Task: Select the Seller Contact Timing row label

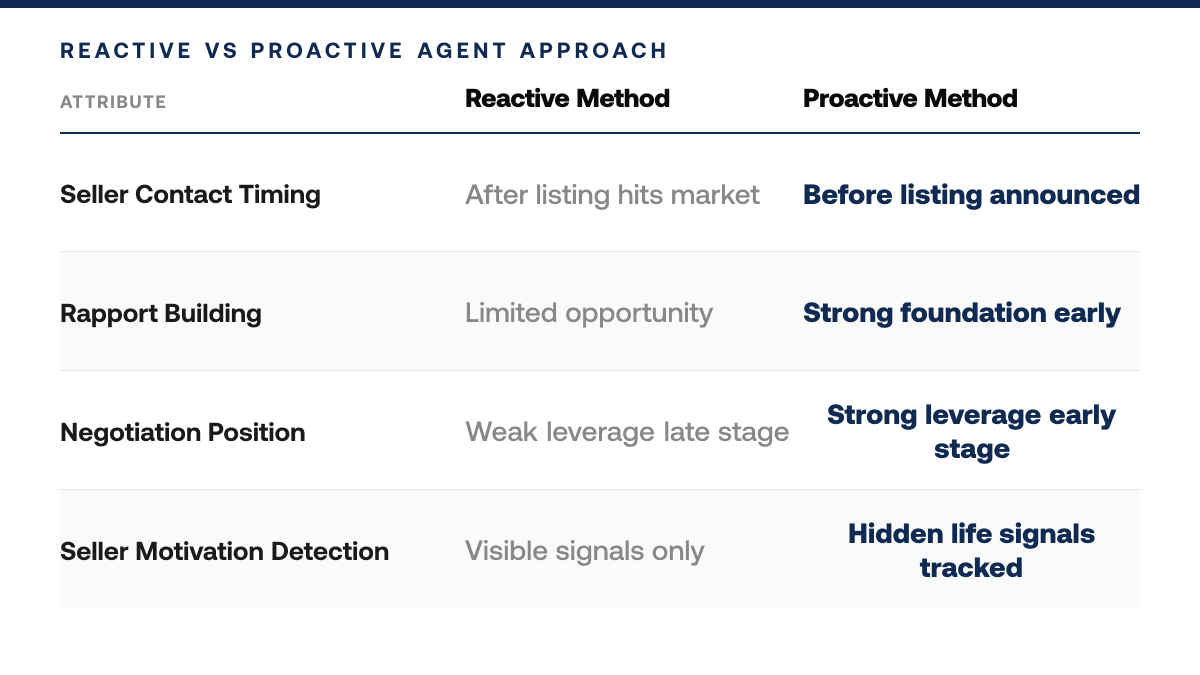Action: [x=190, y=194]
